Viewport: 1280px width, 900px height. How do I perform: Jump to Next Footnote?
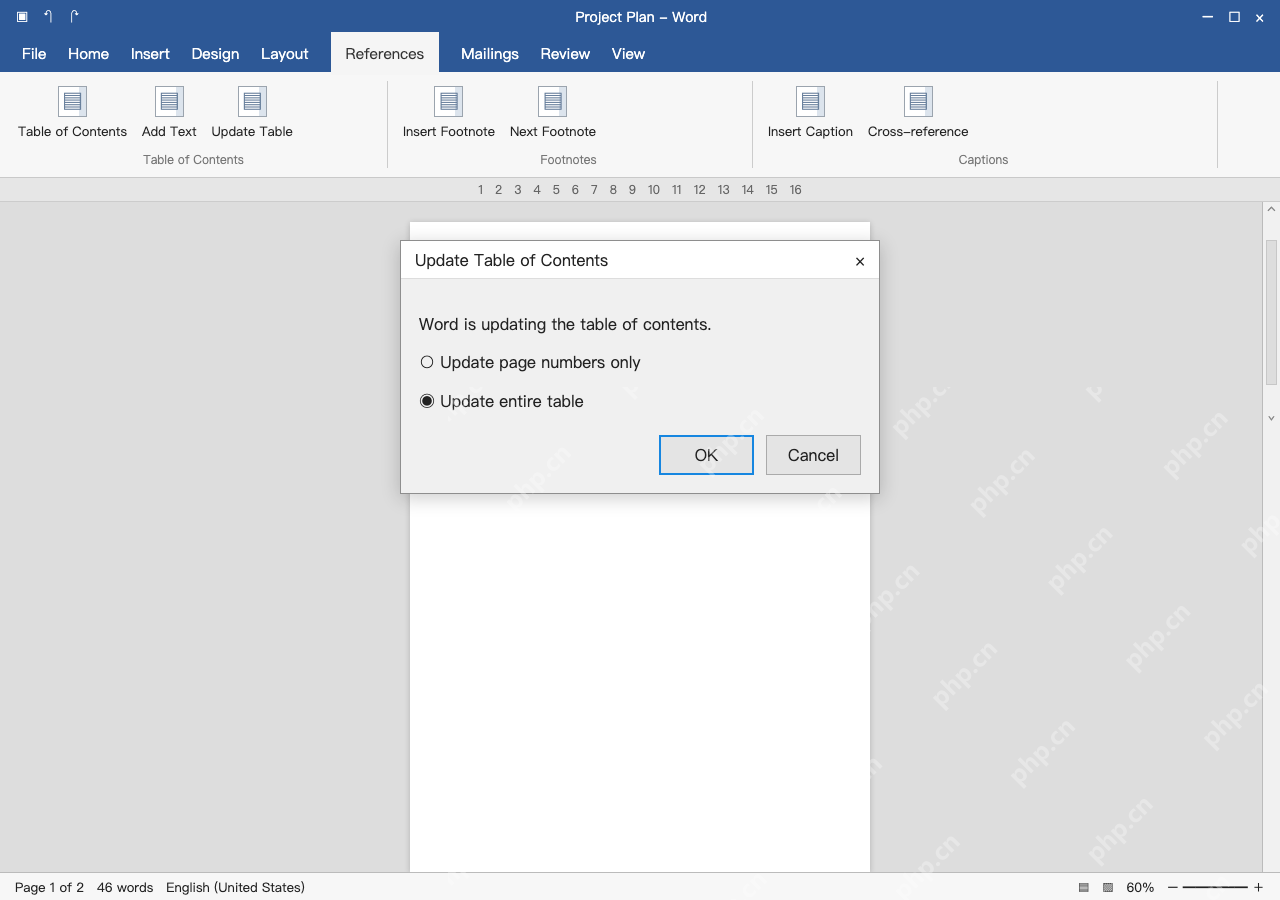click(552, 112)
